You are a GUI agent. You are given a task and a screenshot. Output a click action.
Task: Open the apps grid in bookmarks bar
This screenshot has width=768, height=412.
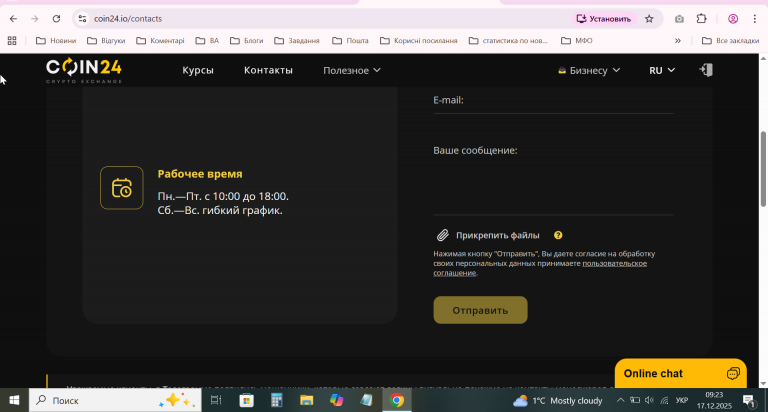[x=12, y=41]
